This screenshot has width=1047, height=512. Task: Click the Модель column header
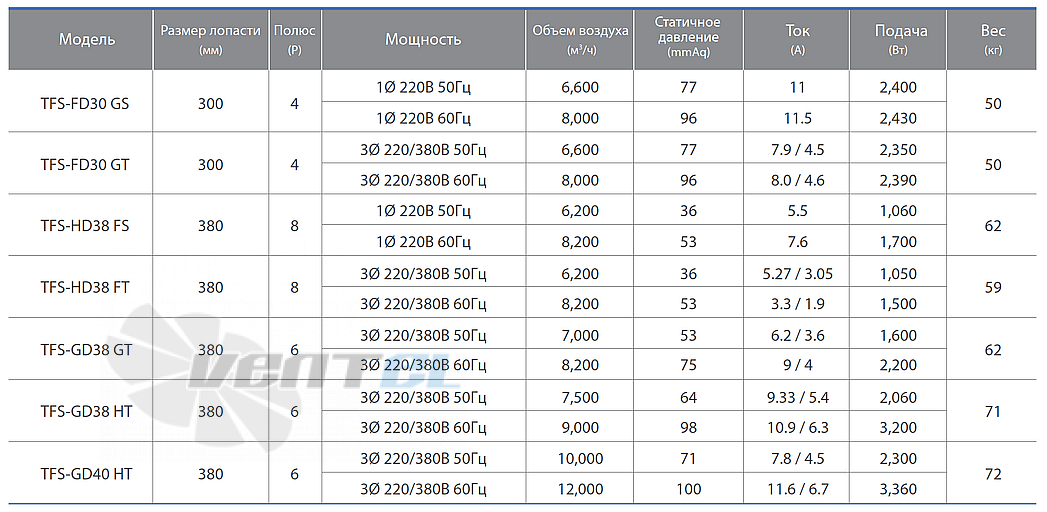(x=81, y=39)
